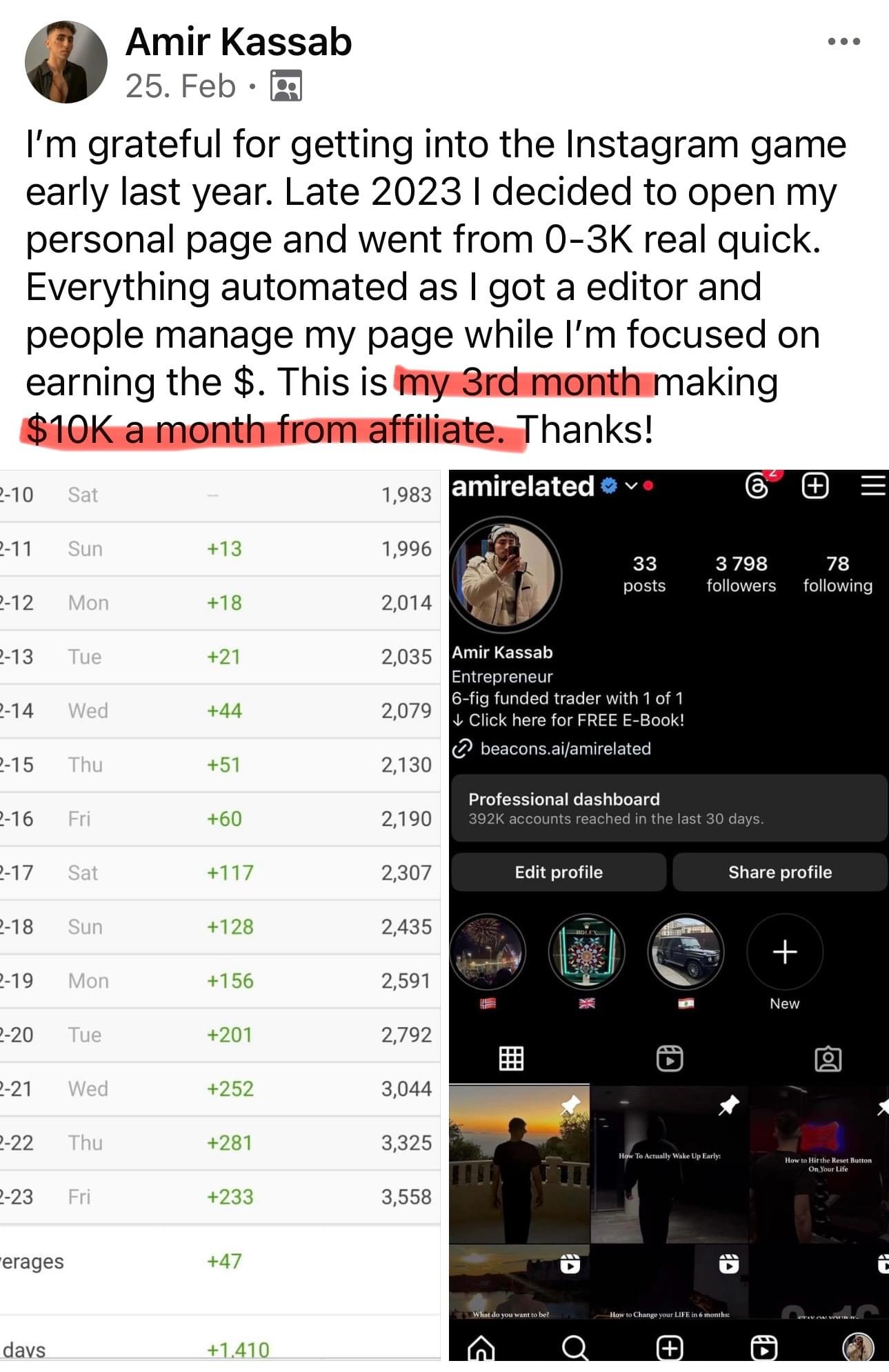The height and width of the screenshot is (1372, 889).
Task: Open the Rolex story highlight
Action: point(587,952)
